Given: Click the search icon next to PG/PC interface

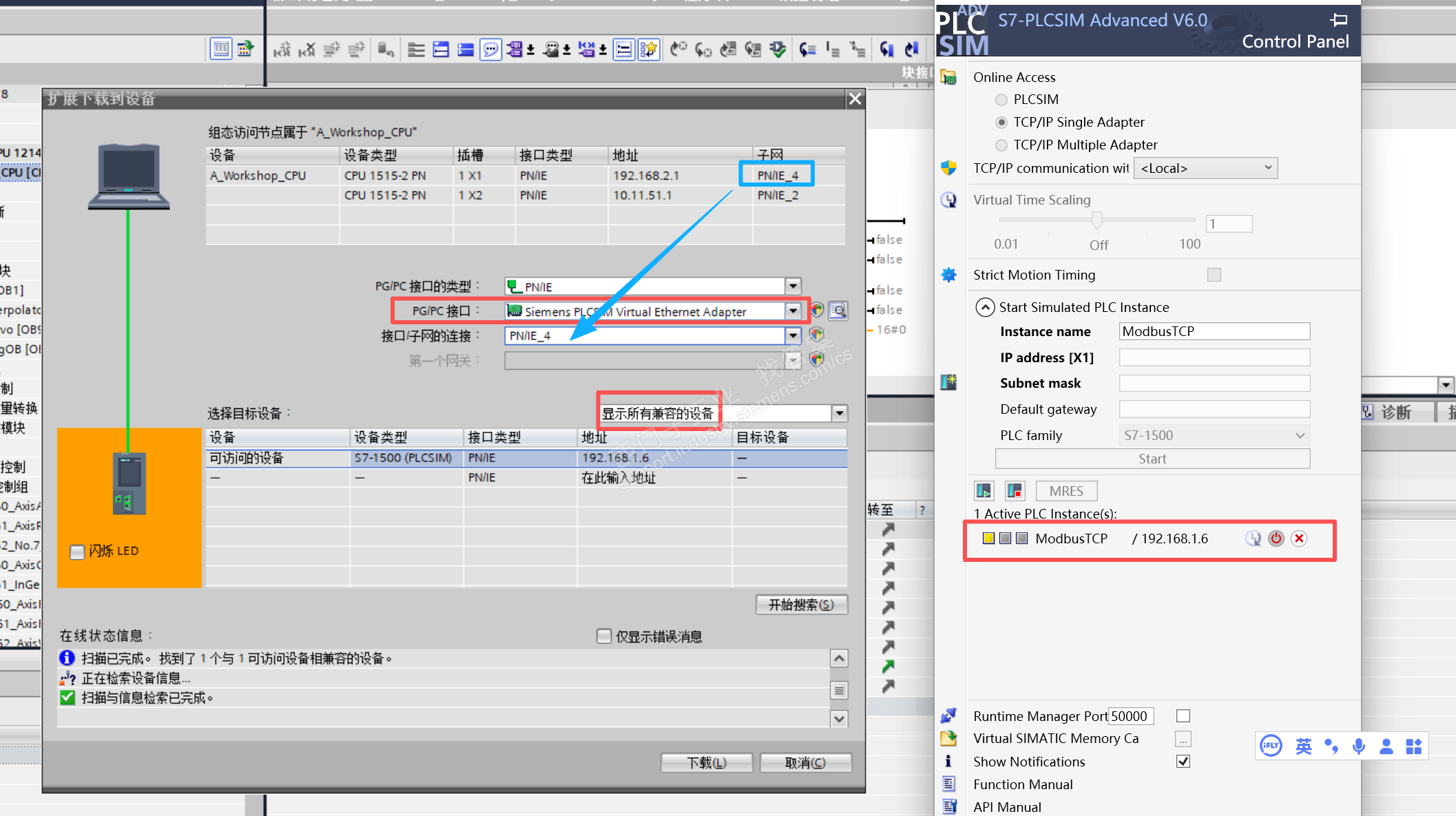Looking at the screenshot, I should pos(838,311).
